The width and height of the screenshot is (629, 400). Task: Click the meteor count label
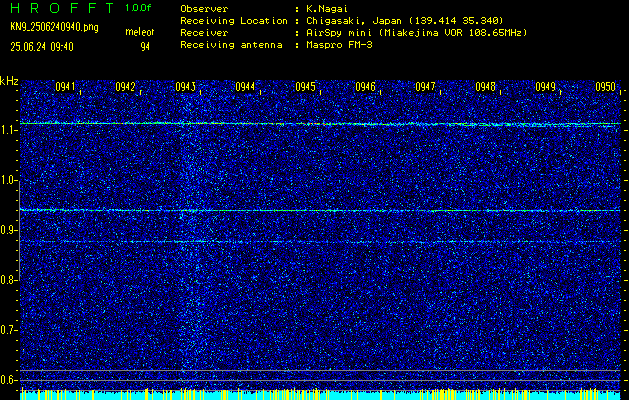(x=140, y=32)
